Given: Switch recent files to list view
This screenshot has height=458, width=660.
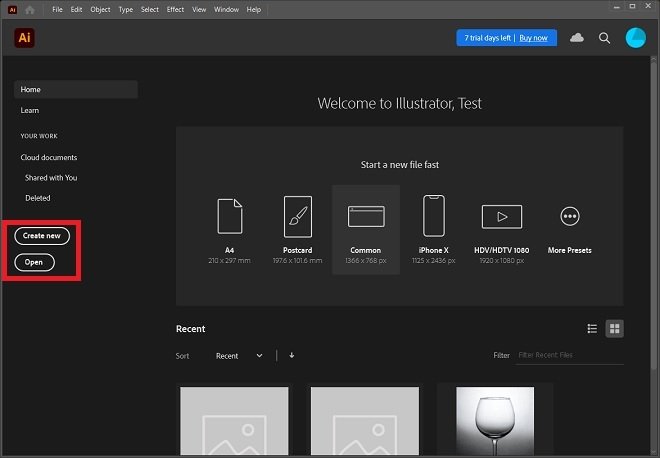Looking at the screenshot, I should (592, 328).
